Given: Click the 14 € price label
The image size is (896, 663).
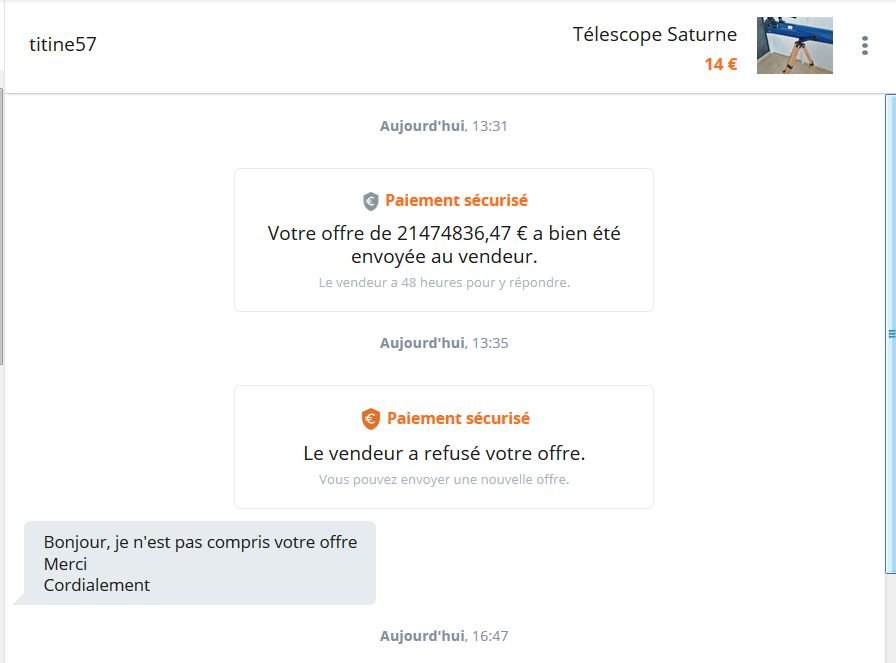Looking at the screenshot, I should 720,65.
